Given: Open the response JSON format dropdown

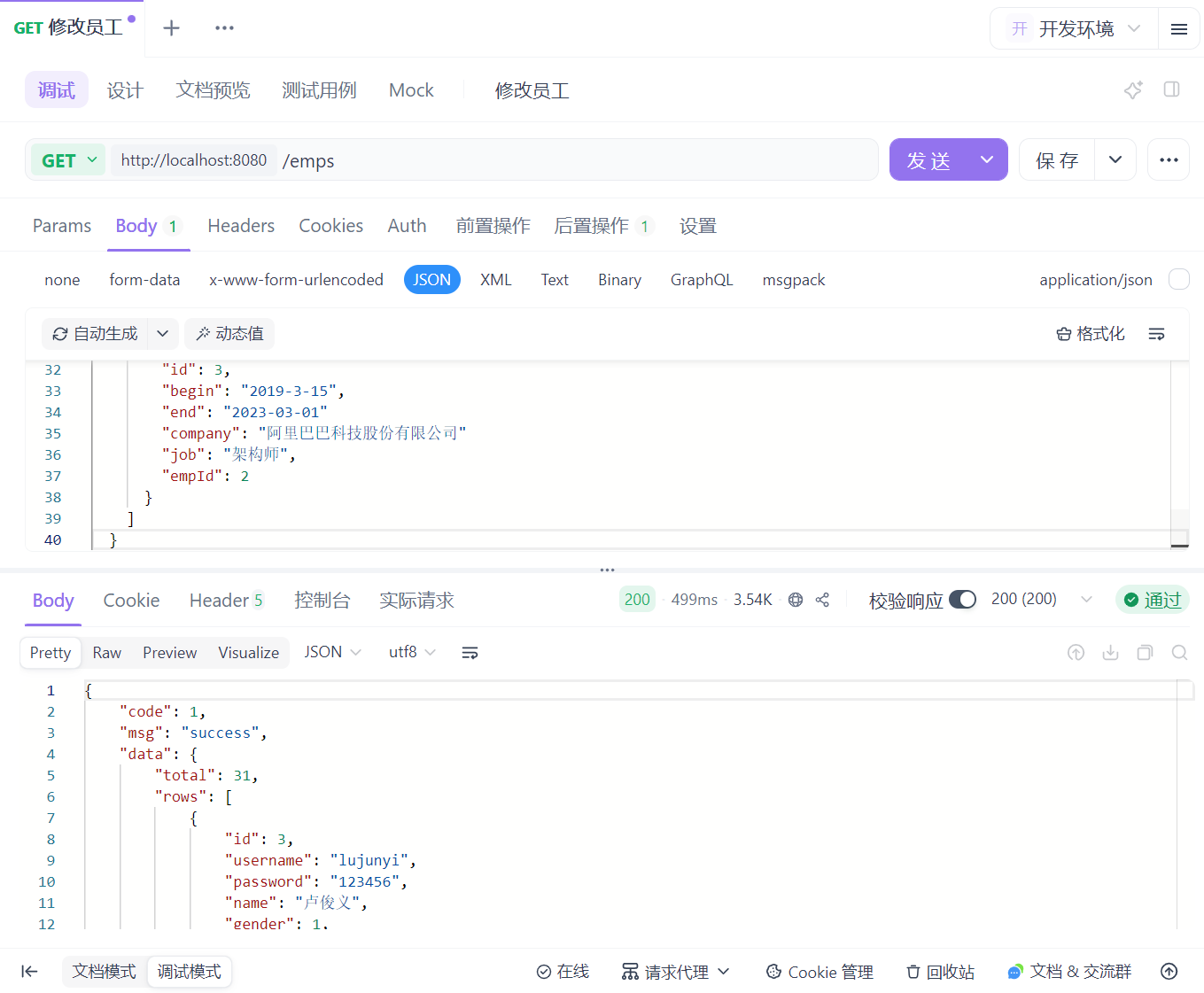Looking at the screenshot, I should point(332,652).
